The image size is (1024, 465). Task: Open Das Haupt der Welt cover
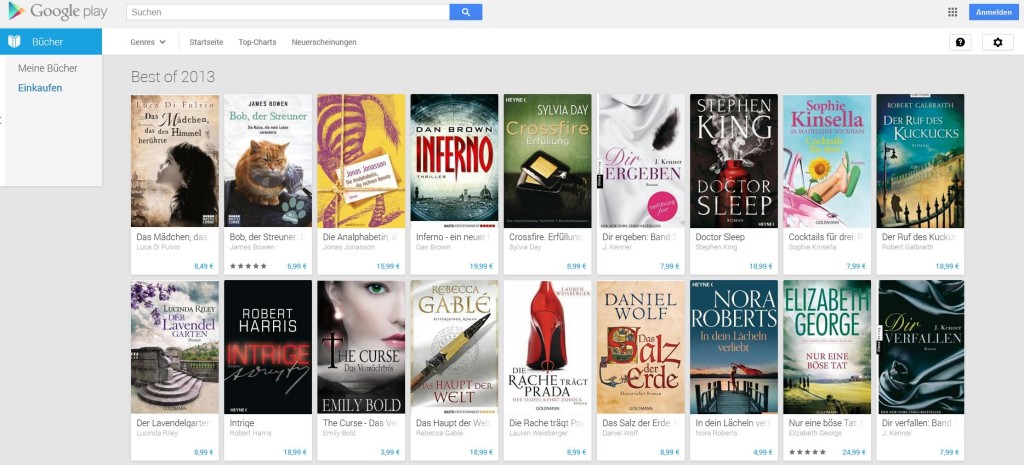tap(454, 347)
